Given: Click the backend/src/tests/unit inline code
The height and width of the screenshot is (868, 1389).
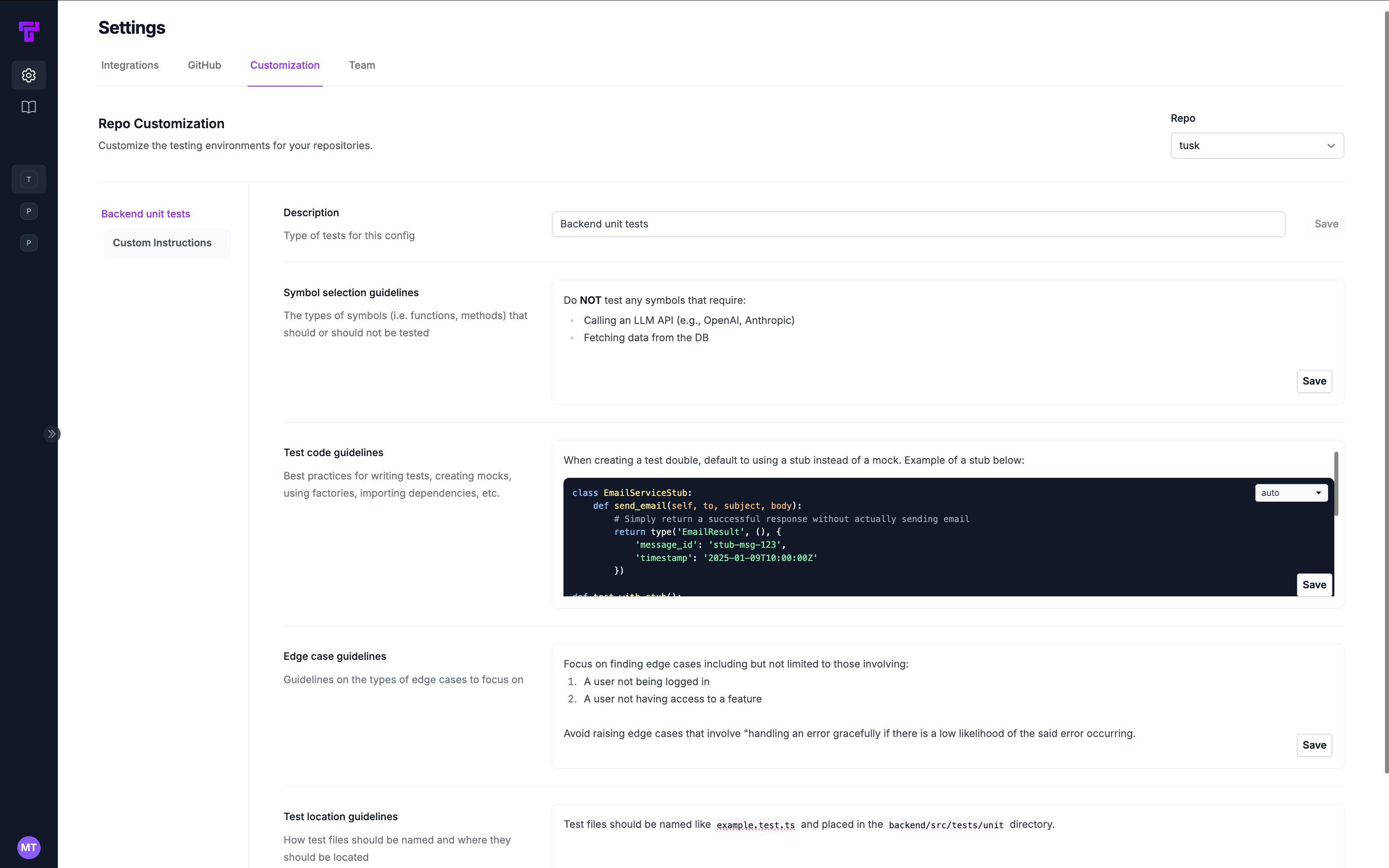Looking at the screenshot, I should [946, 825].
